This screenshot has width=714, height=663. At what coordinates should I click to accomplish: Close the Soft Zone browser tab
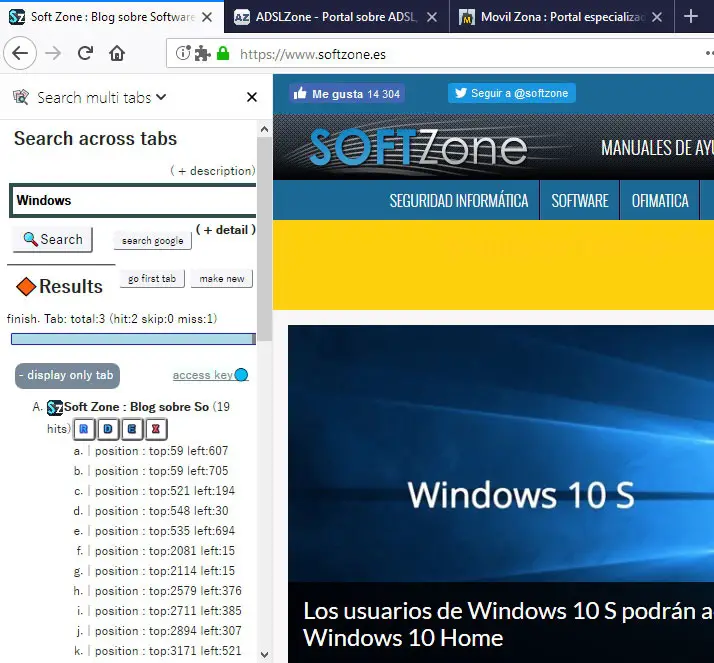point(207,17)
